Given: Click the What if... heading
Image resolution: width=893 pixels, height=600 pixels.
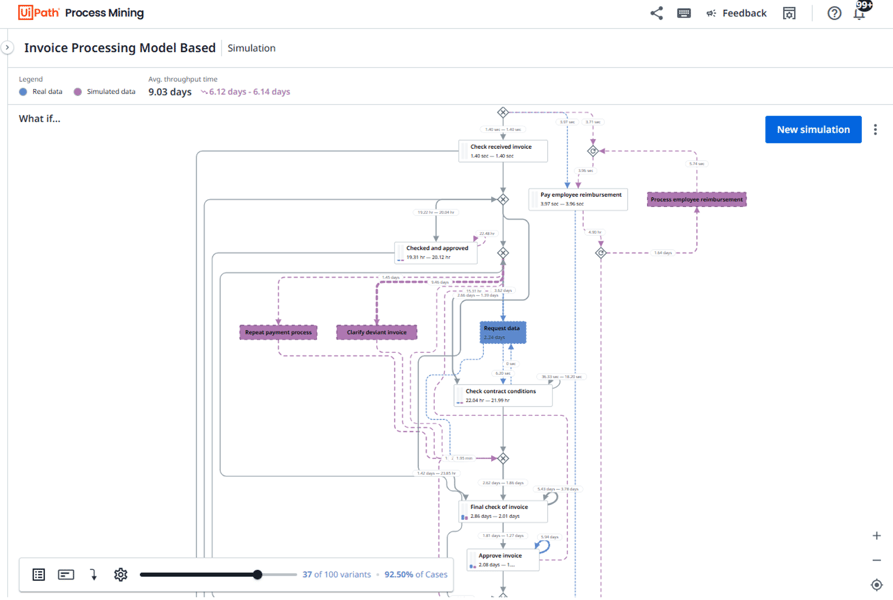Looking at the screenshot, I should click(x=39, y=118).
